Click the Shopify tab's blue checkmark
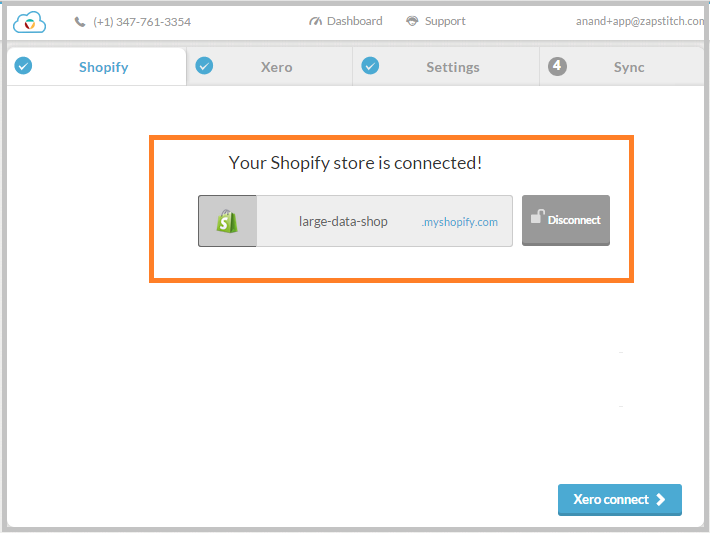 click(x=23, y=66)
